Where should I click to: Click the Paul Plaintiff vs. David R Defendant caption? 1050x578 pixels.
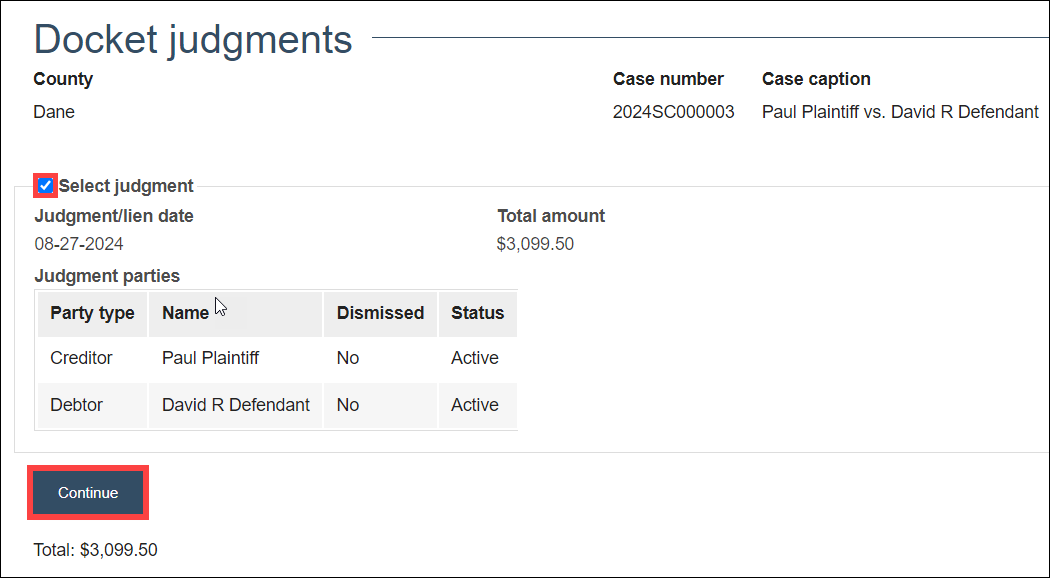point(899,112)
